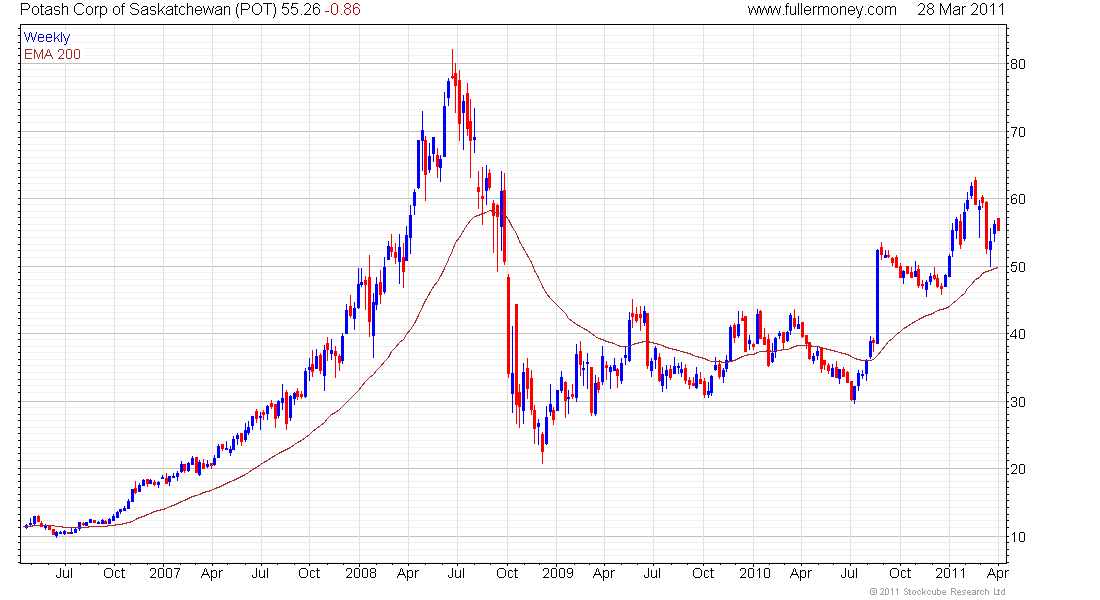1100x600 pixels.
Task: Click the last price value 55.26
Action: (x=300, y=10)
